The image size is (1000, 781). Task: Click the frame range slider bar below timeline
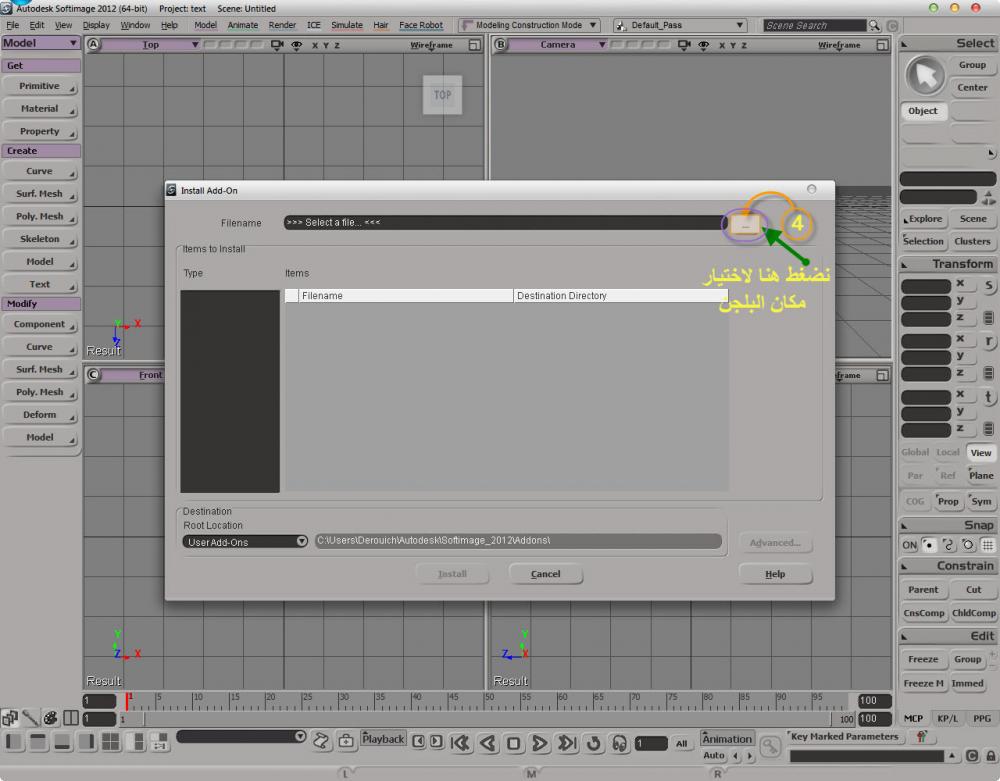click(x=485, y=719)
